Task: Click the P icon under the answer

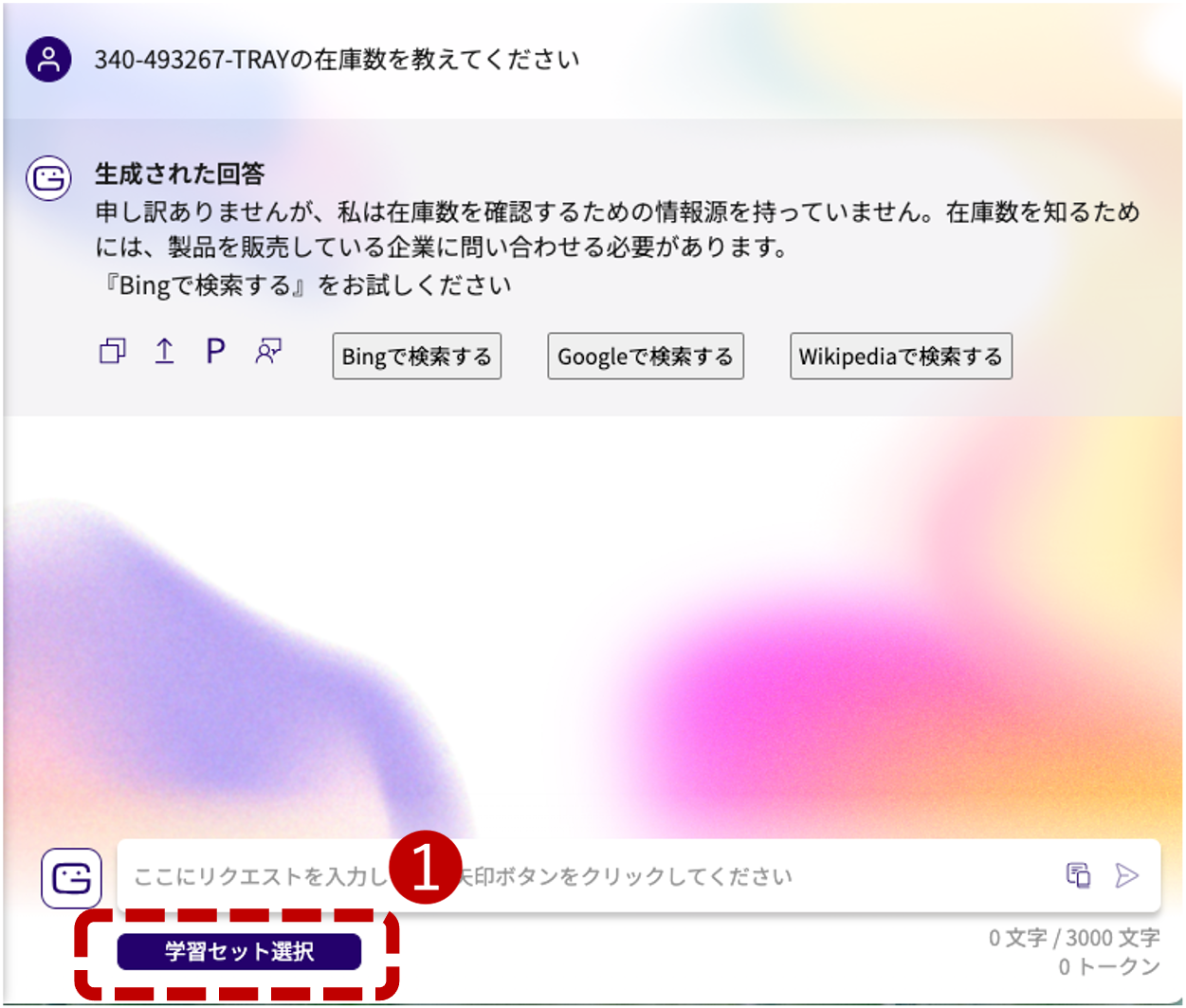Action: [216, 352]
